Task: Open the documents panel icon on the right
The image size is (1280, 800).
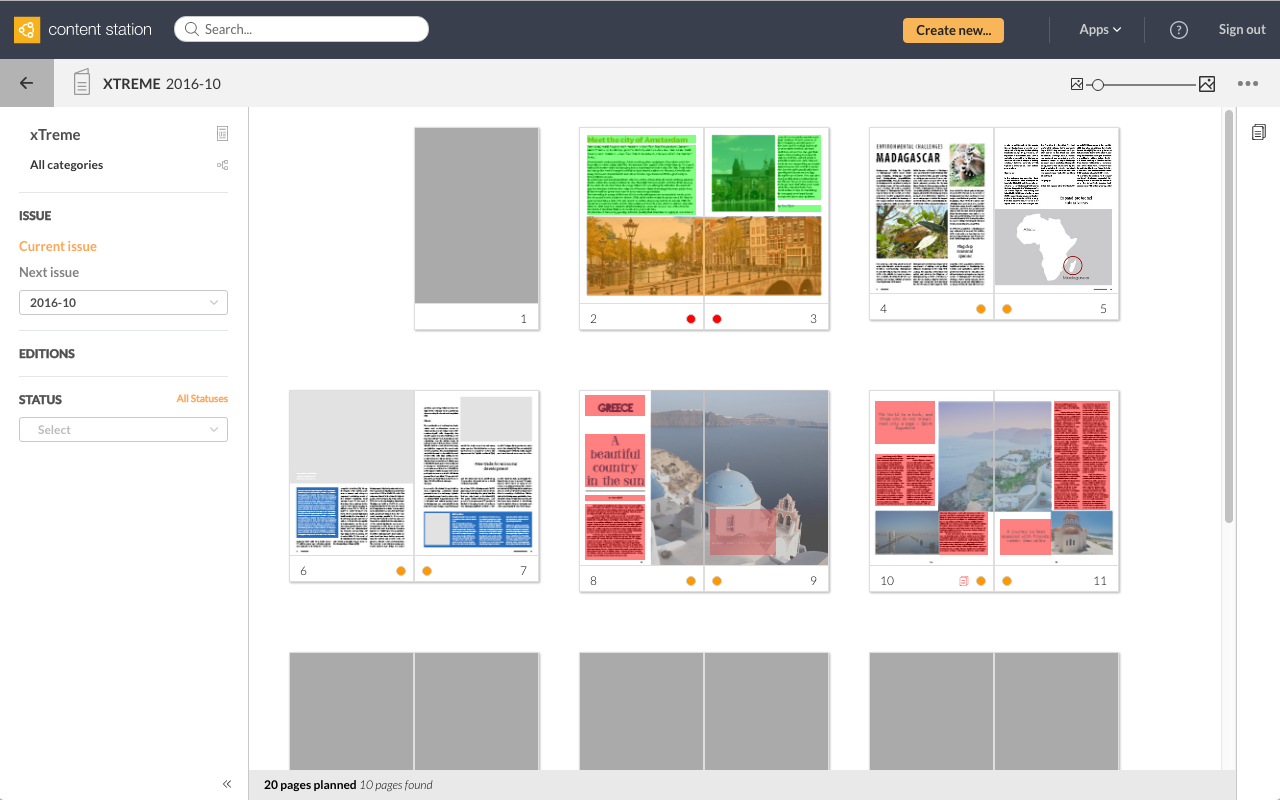Action: tap(1258, 131)
